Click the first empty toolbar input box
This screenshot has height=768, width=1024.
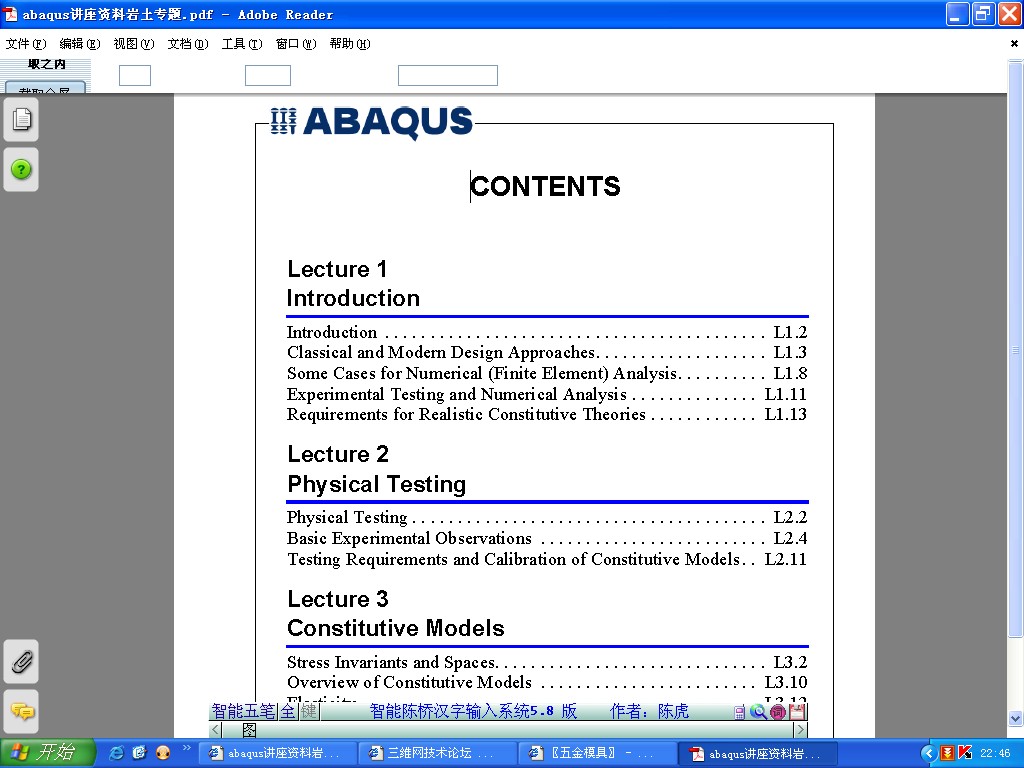135,76
